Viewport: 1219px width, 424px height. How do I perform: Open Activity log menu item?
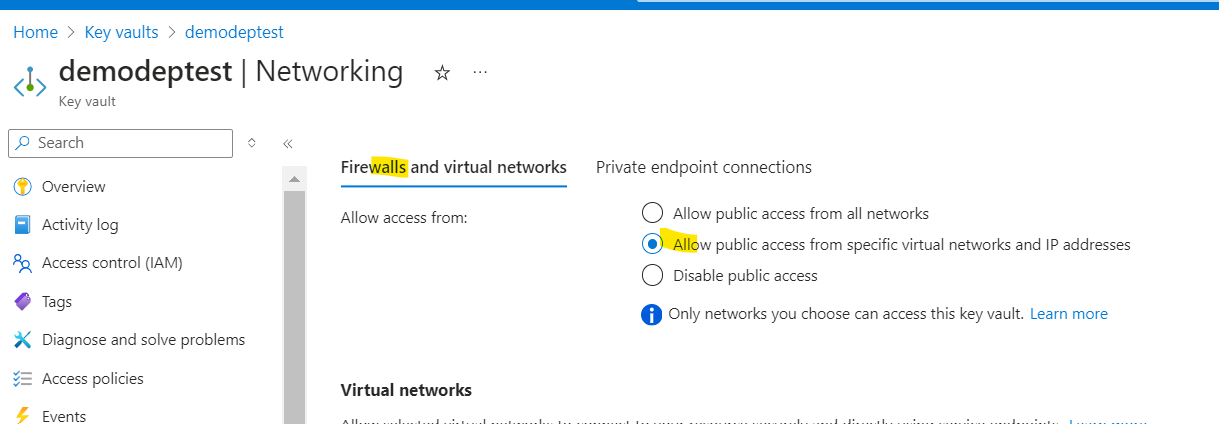click(80, 225)
